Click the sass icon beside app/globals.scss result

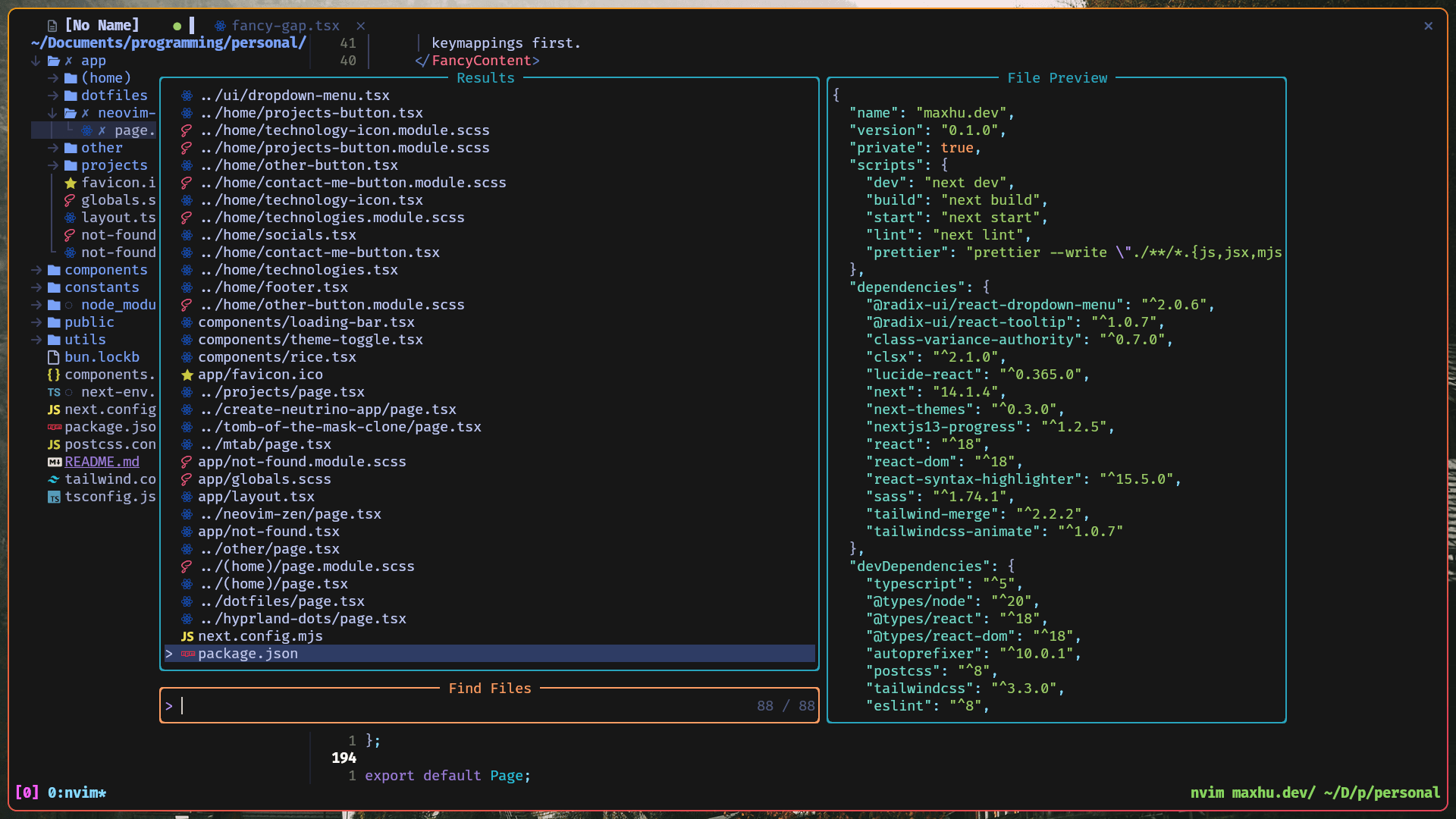click(187, 479)
